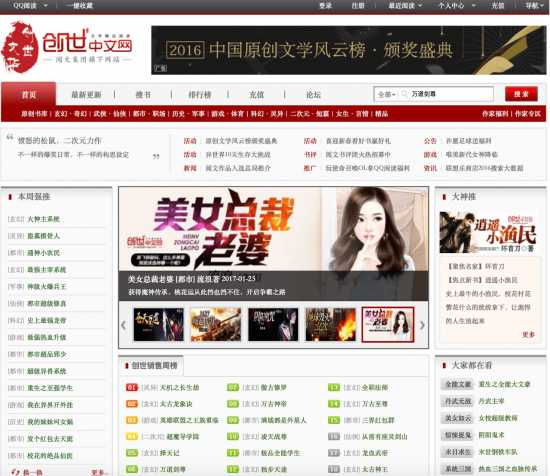Open 阴阳鬼术 in 大家都在看

pyautogui.click(x=491, y=435)
